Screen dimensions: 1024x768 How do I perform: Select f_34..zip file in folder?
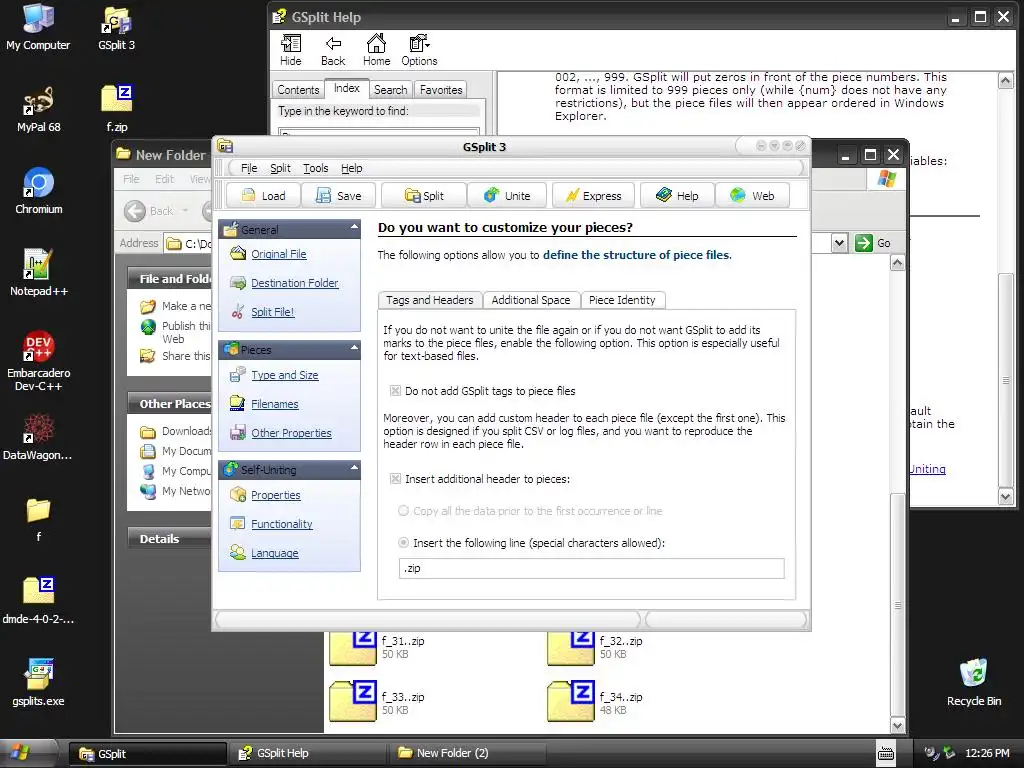tap(595, 701)
